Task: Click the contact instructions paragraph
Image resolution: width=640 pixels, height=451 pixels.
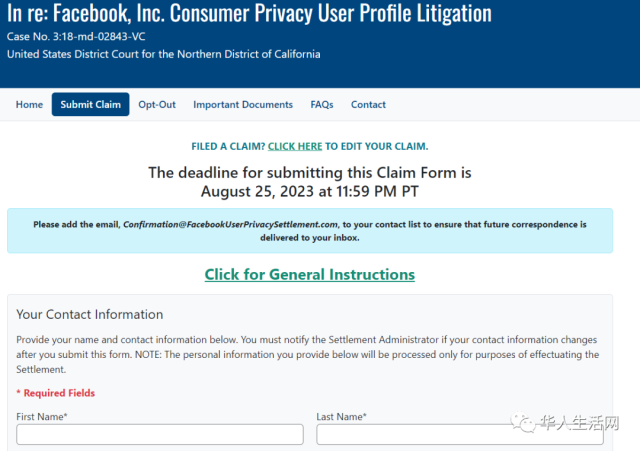Action: click(x=308, y=354)
